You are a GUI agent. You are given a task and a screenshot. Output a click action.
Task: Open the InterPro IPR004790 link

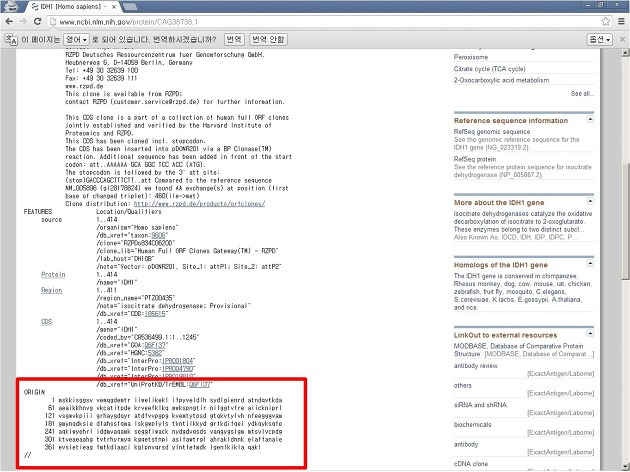pyautogui.click(x=178, y=369)
